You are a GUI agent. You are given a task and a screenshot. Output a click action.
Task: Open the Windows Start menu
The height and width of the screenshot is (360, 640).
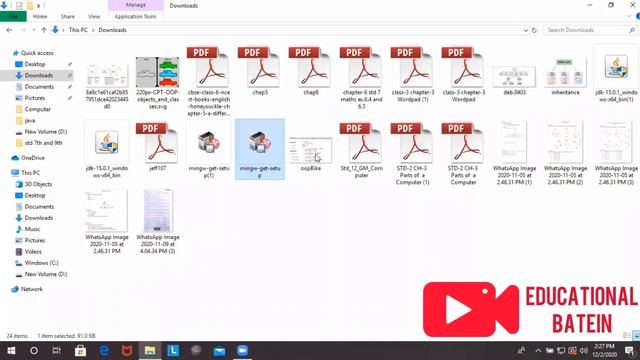click(11, 351)
